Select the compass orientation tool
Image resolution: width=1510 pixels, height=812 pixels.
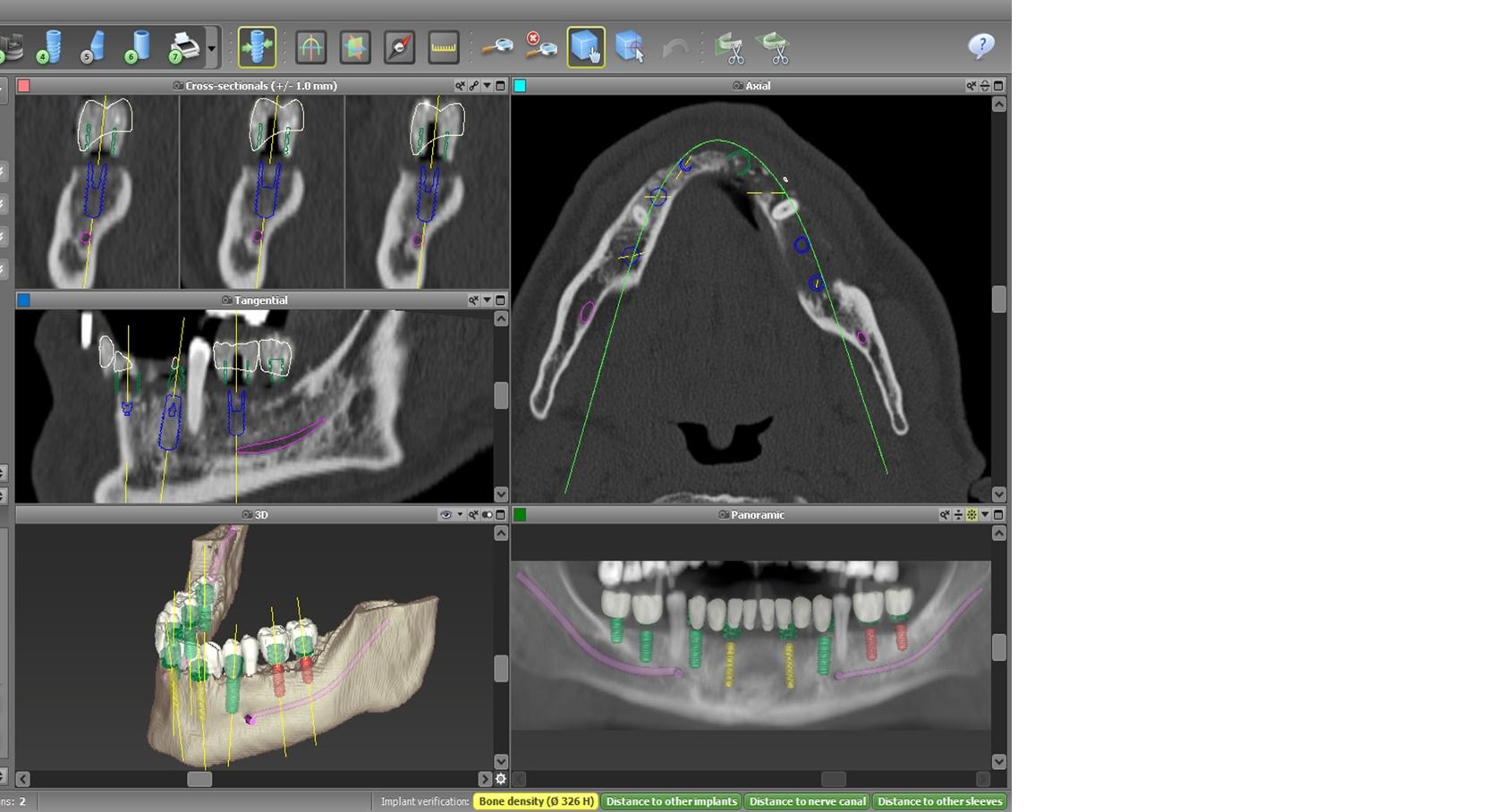(x=399, y=47)
